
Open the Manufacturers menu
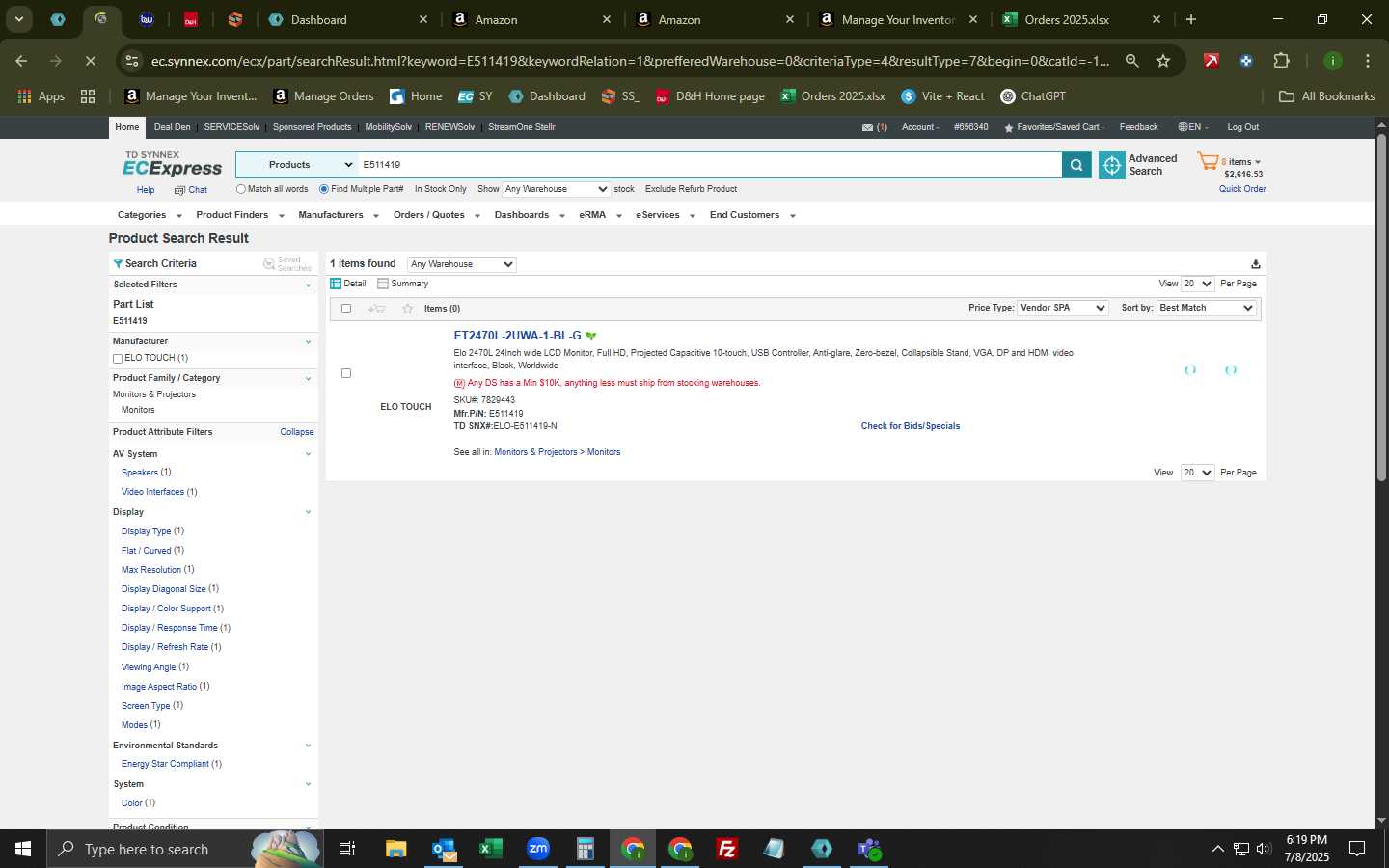click(339, 215)
